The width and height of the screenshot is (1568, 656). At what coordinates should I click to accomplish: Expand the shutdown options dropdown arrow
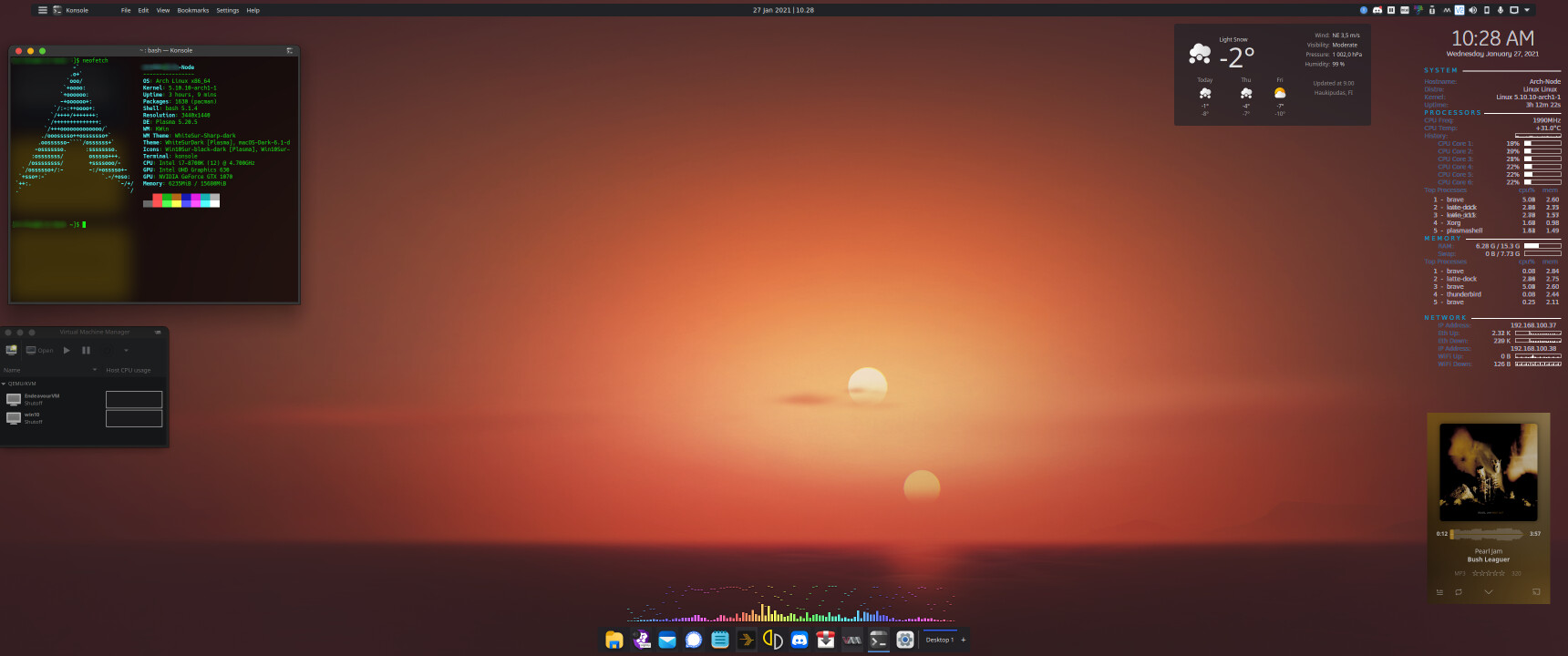click(x=126, y=350)
